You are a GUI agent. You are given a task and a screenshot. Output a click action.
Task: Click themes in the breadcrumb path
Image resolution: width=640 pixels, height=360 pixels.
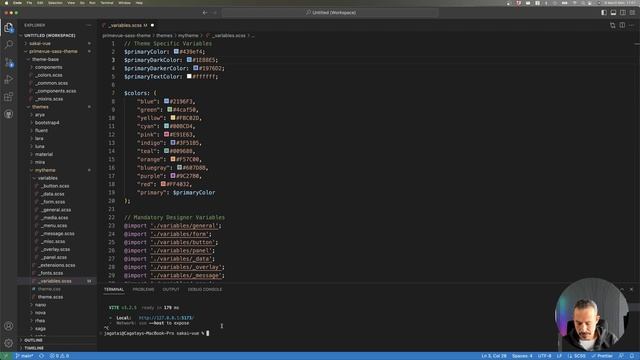click(x=164, y=36)
